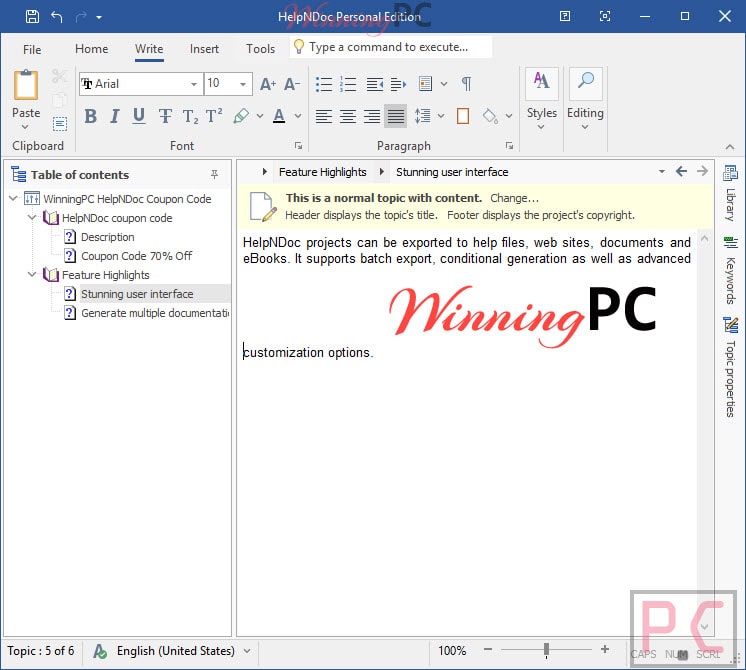746x670 pixels.
Task: Switch to the Write tab
Action: (149, 49)
